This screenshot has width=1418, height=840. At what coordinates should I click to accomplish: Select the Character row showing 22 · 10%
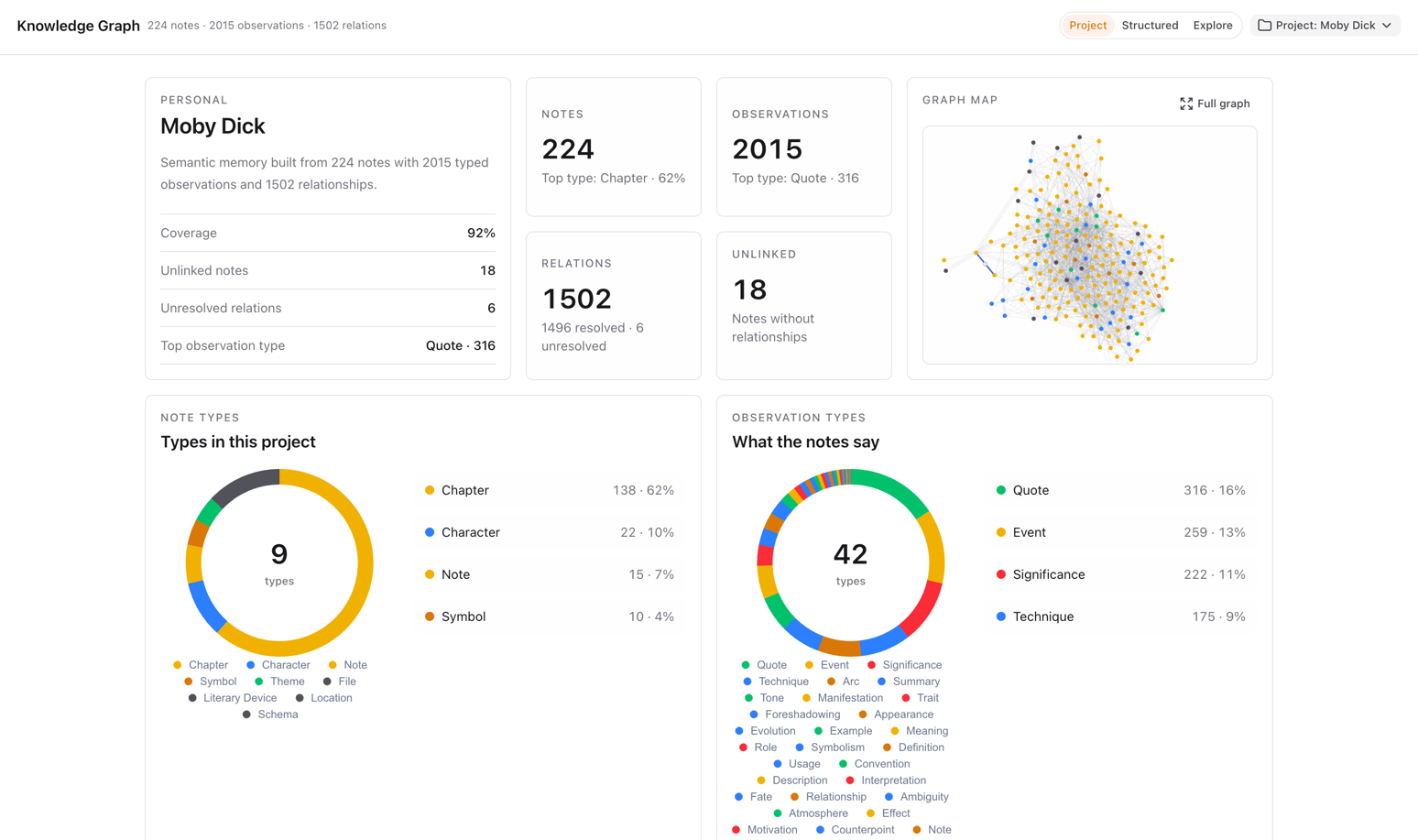pyautogui.click(x=550, y=532)
